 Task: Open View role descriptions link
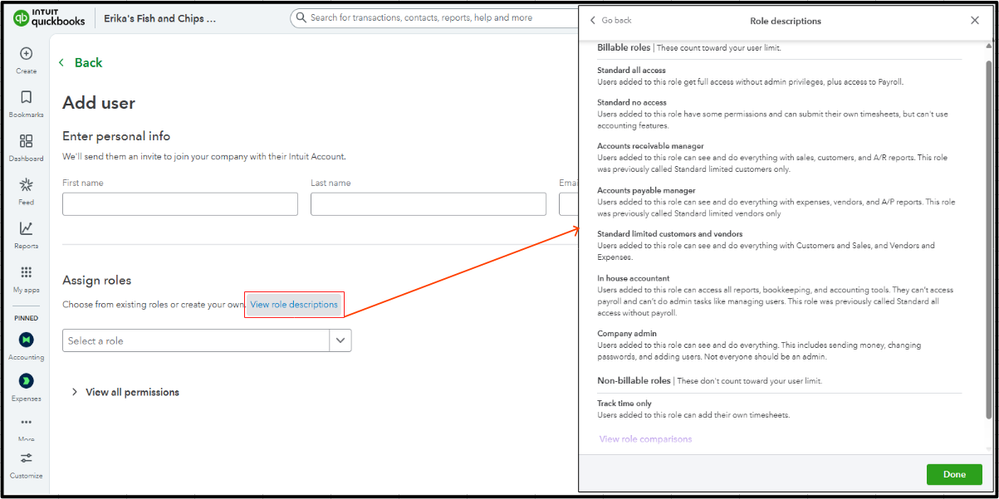(294, 305)
